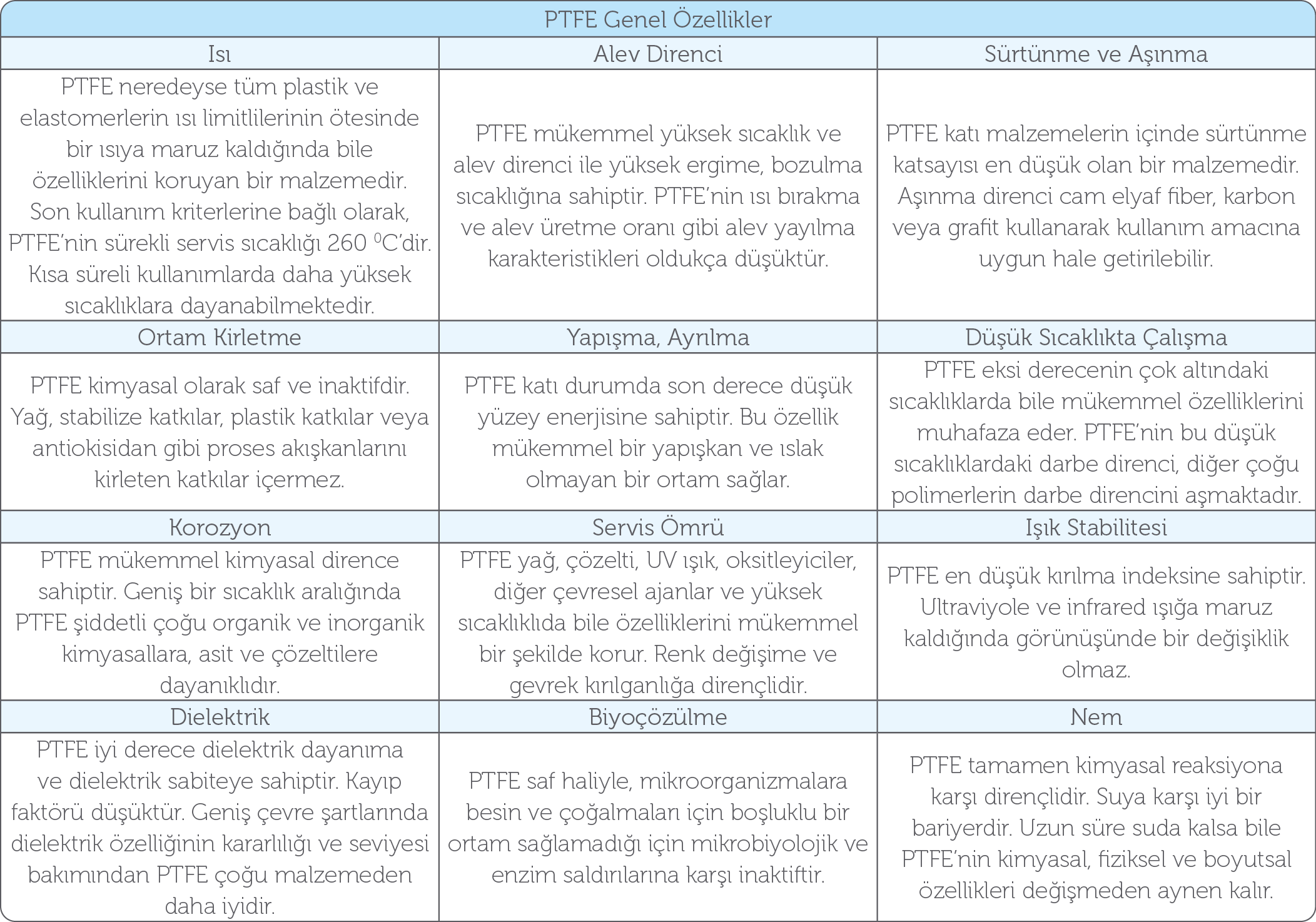The height and width of the screenshot is (922, 1316).
Task: Select the 'Korozyon' header cell
Action: pos(220,527)
